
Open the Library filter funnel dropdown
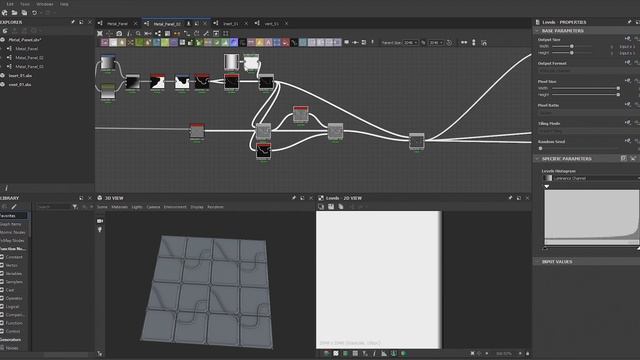pos(75,207)
